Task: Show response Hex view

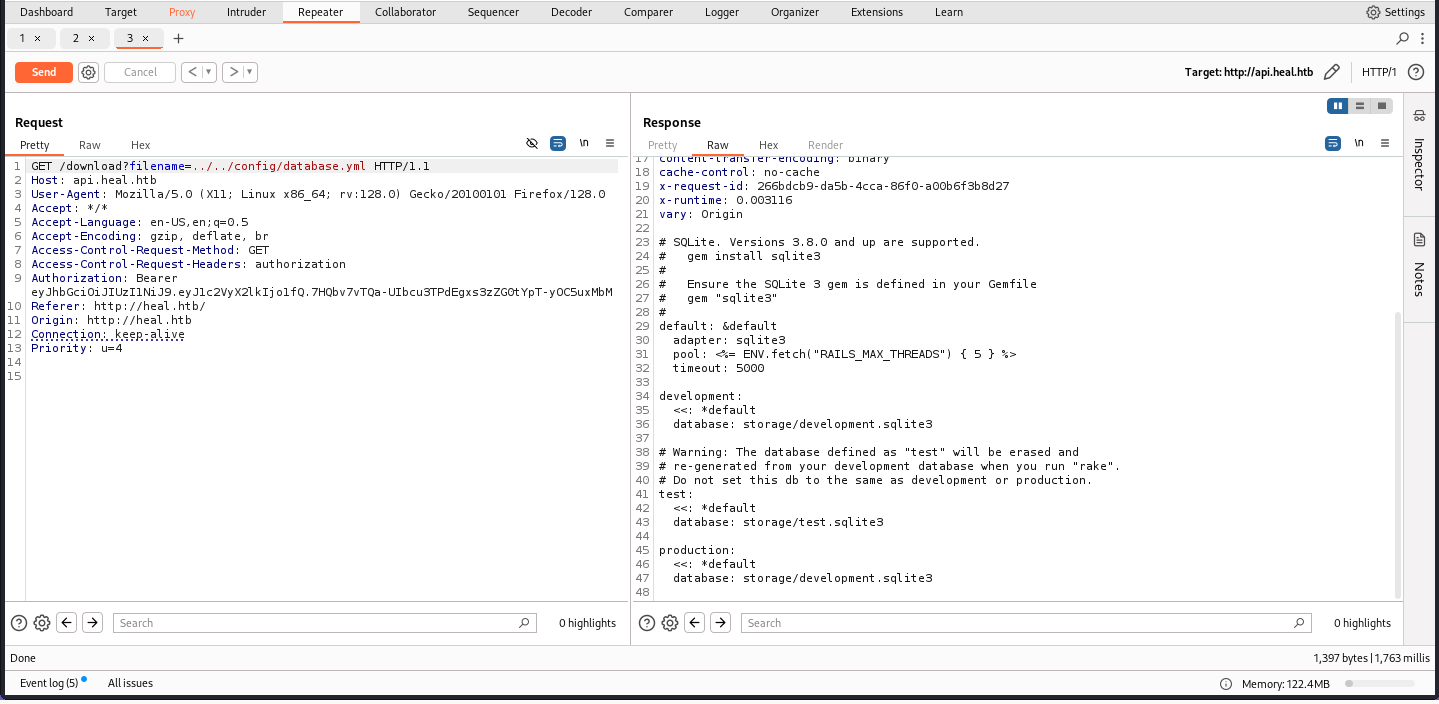Action: click(x=768, y=145)
